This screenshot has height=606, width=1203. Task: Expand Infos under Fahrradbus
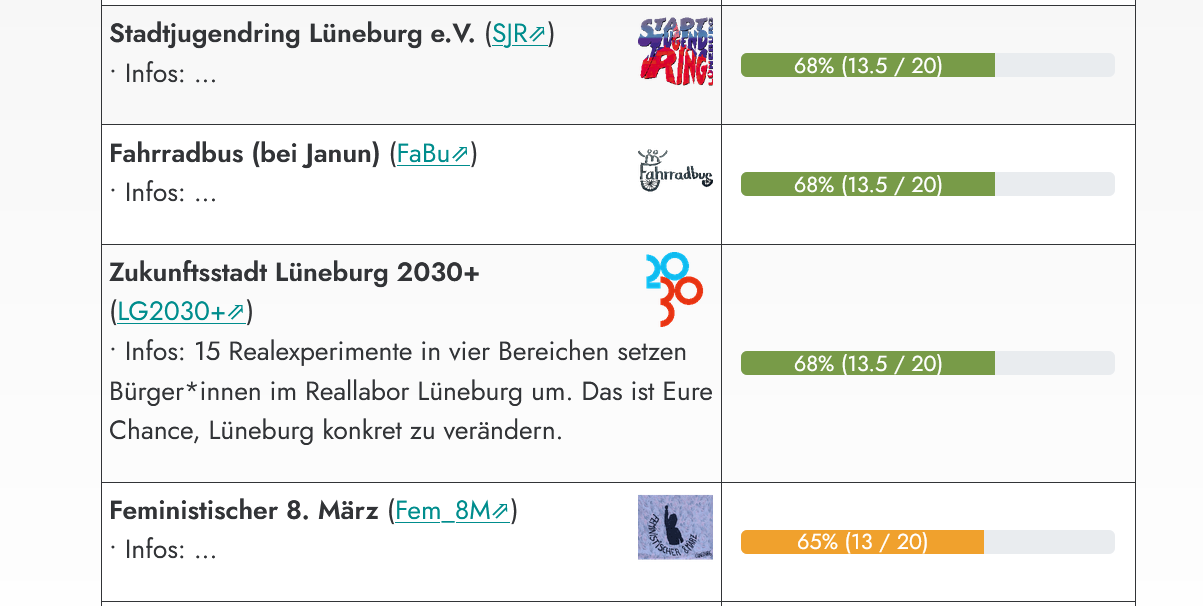pos(163,193)
